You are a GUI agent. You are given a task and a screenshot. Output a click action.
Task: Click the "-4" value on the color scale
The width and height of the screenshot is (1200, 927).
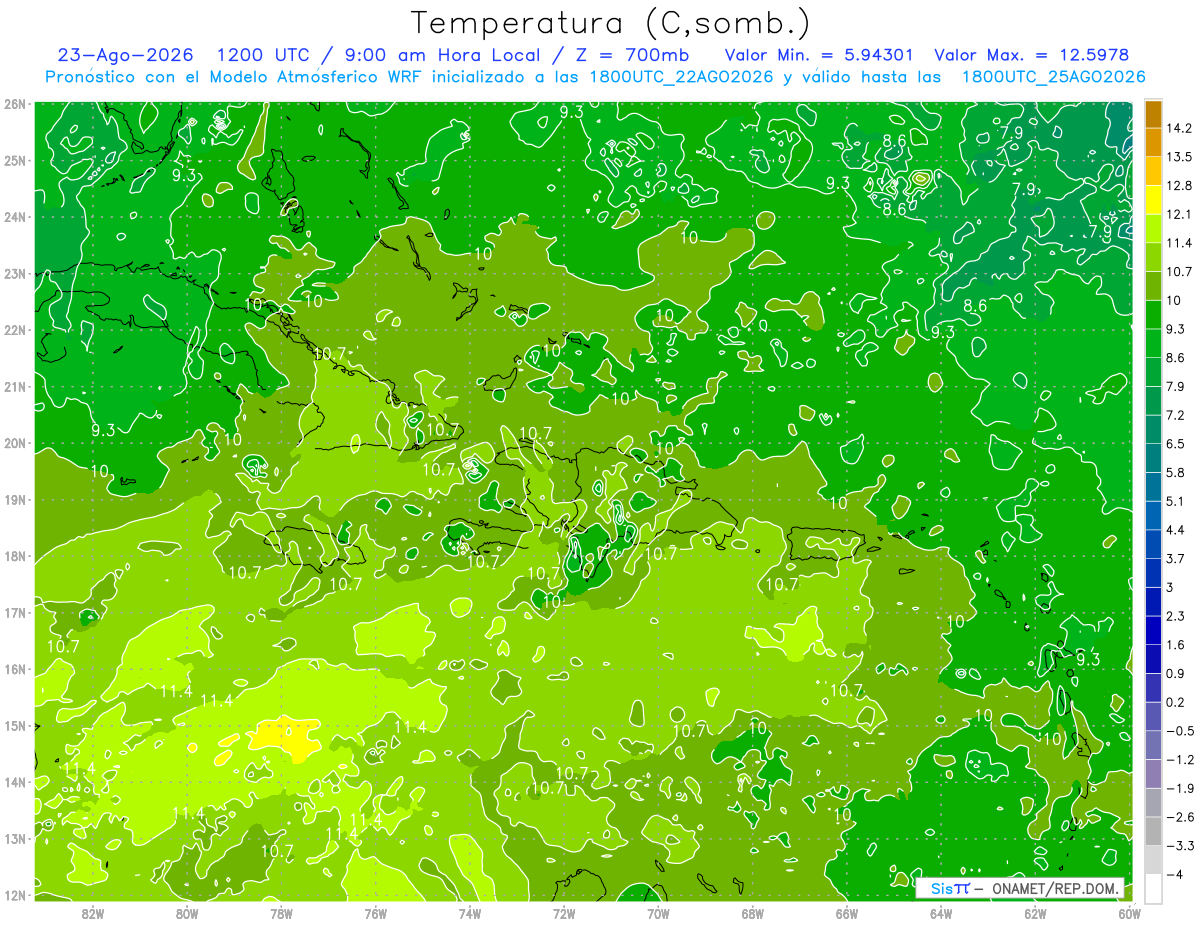point(1174,875)
